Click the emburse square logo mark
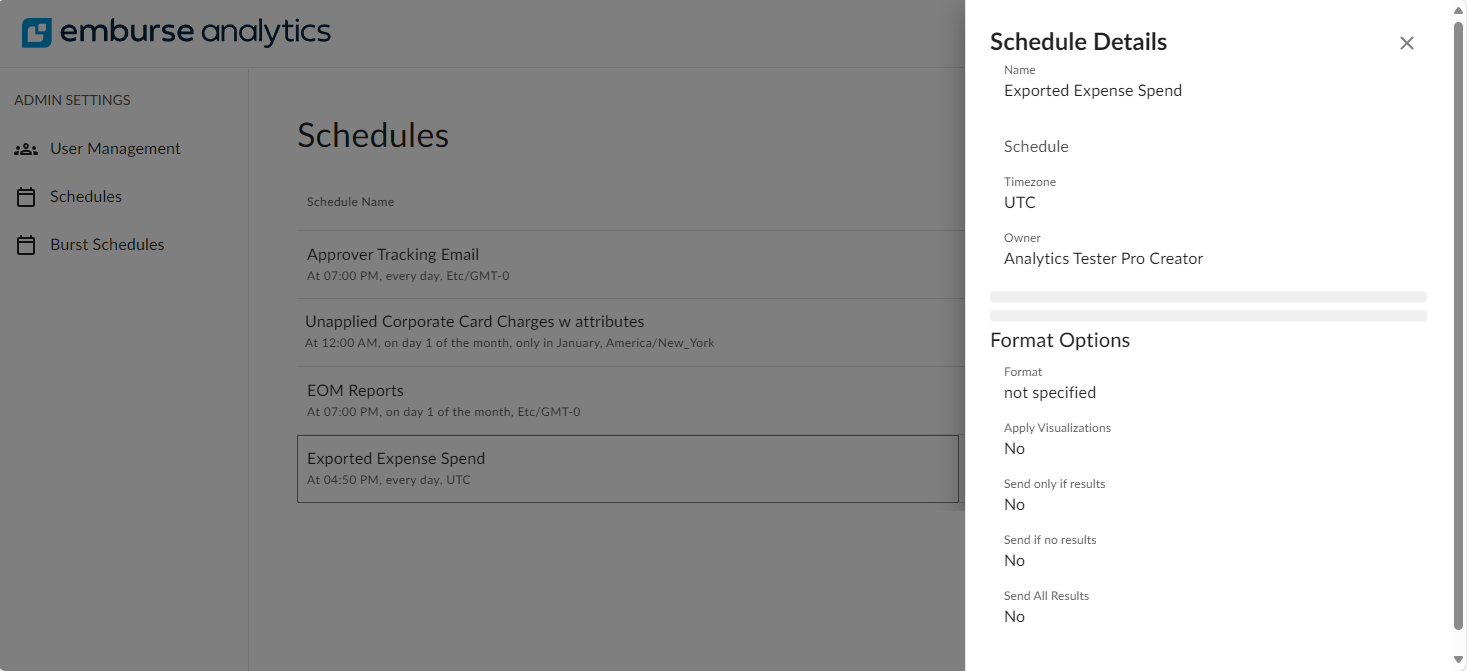 point(35,32)
